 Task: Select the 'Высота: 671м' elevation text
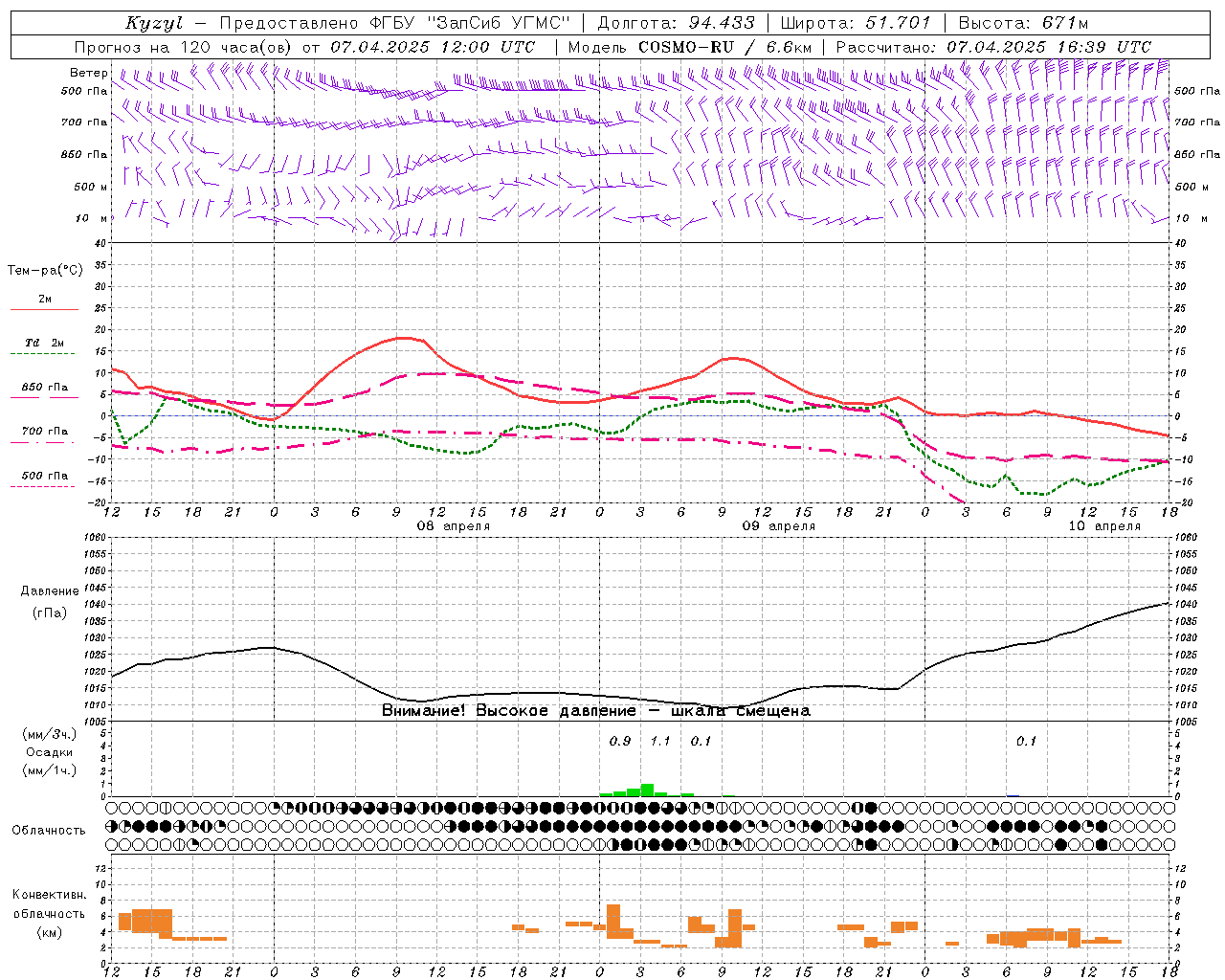click(x=1023, y=23)
